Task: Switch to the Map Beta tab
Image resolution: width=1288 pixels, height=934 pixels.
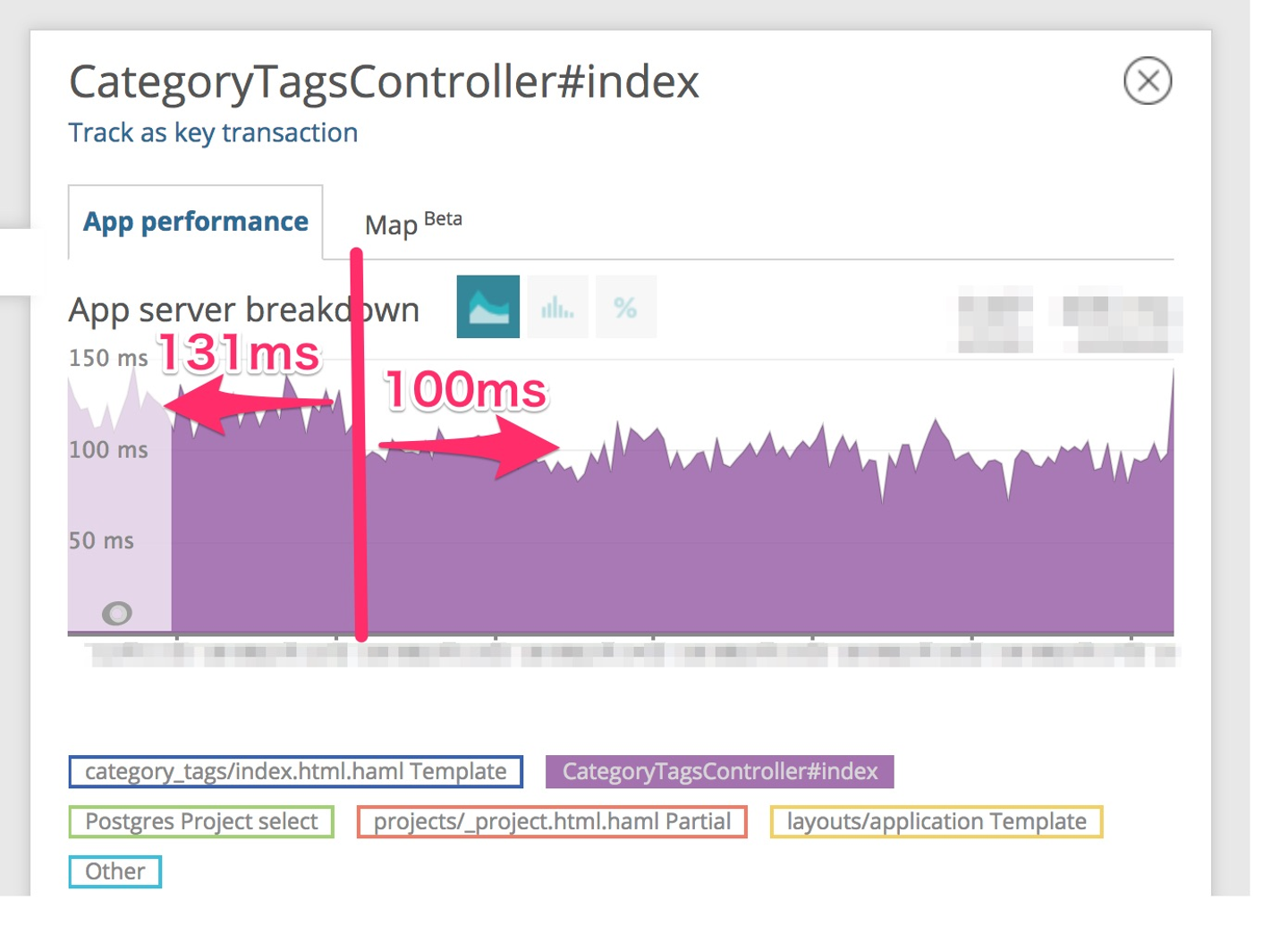Action: 412,223
